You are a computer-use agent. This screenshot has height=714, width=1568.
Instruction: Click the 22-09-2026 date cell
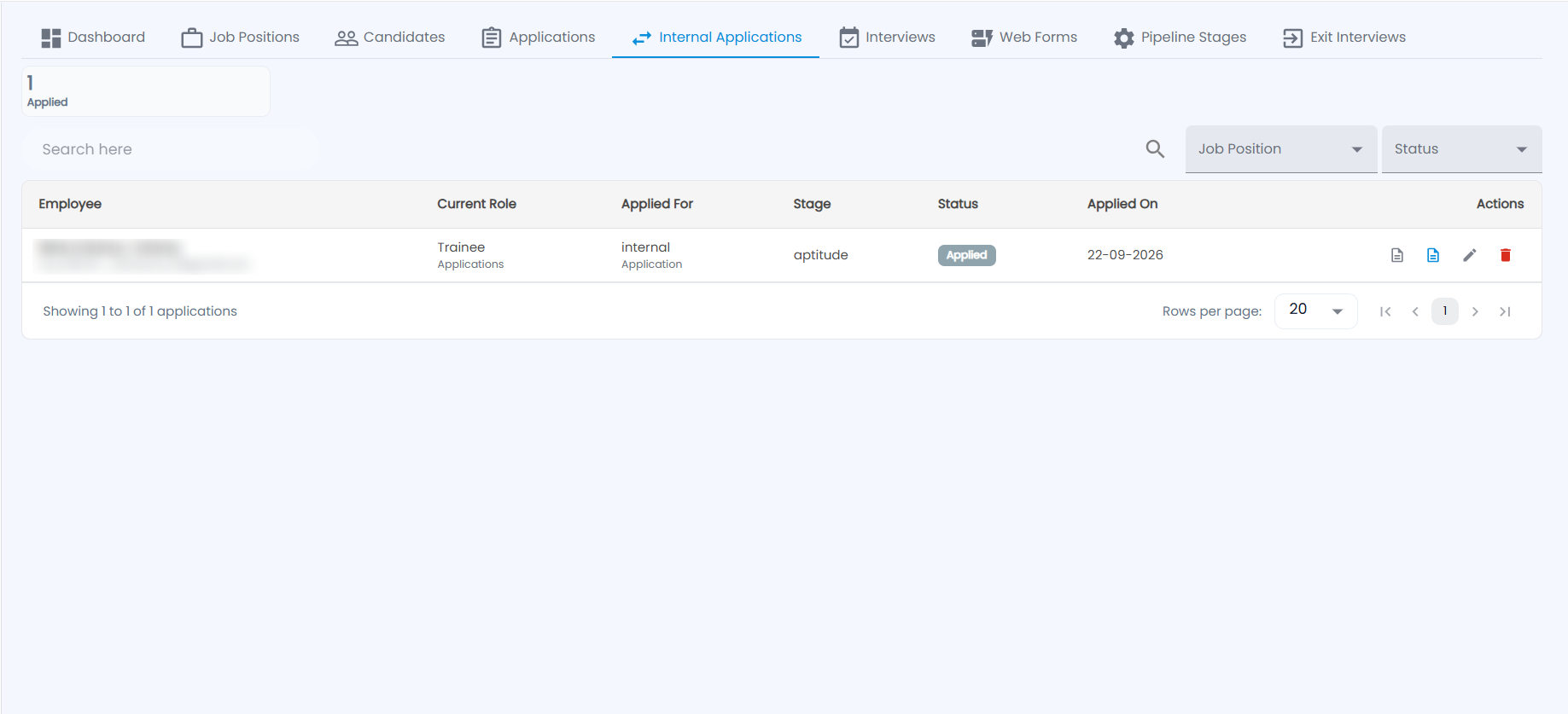coord(1125,255)
